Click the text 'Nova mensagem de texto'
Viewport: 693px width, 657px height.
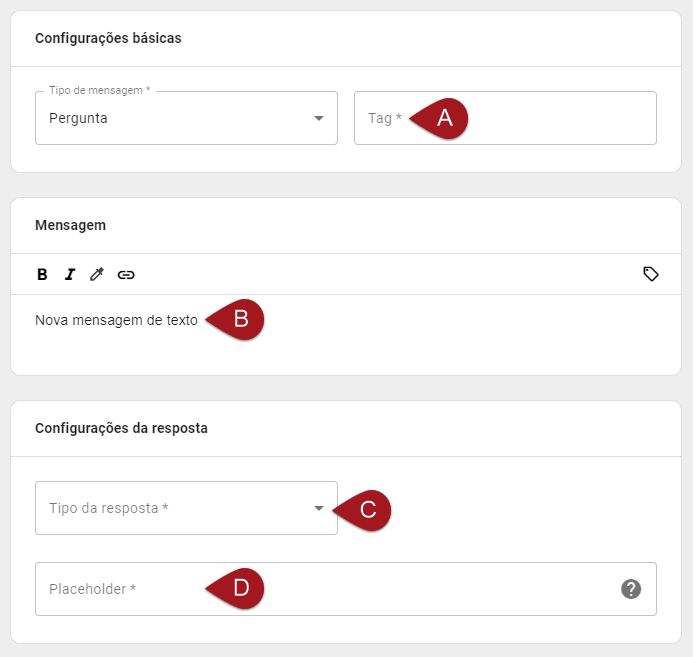pos(116,321)
